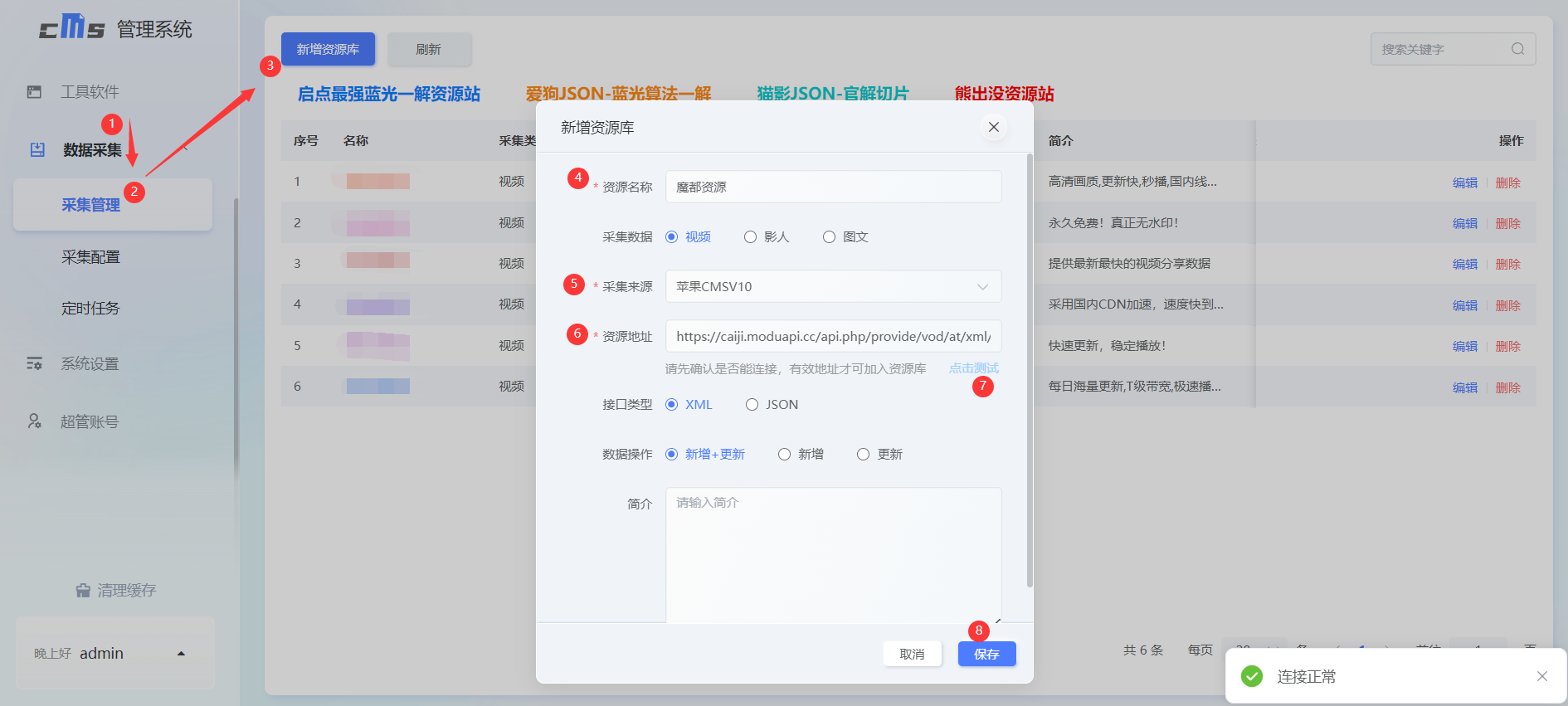
Task: Dismiss the 连接正常 notification
Action: tap(1541, 676)
